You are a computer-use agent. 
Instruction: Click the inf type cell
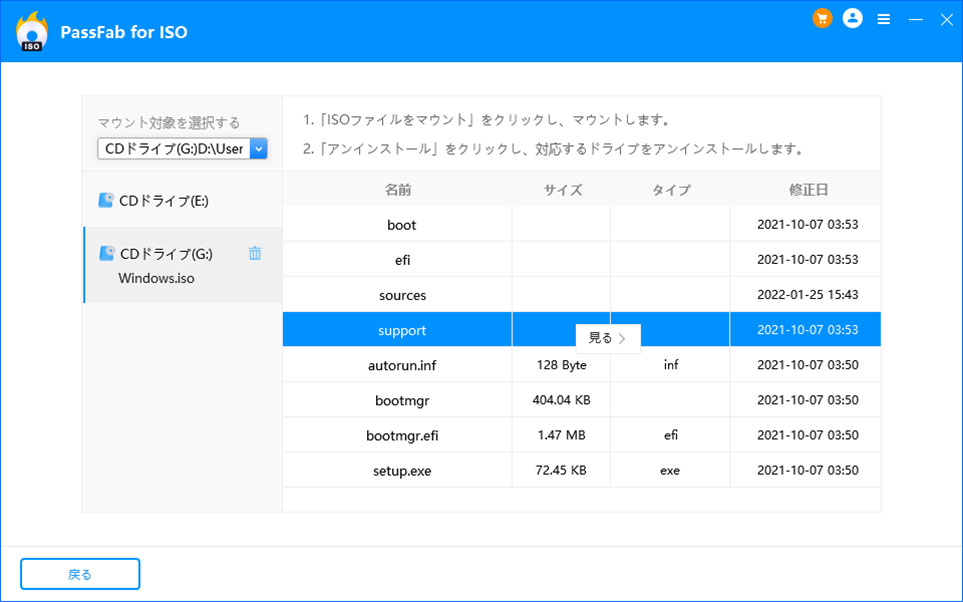670,365
